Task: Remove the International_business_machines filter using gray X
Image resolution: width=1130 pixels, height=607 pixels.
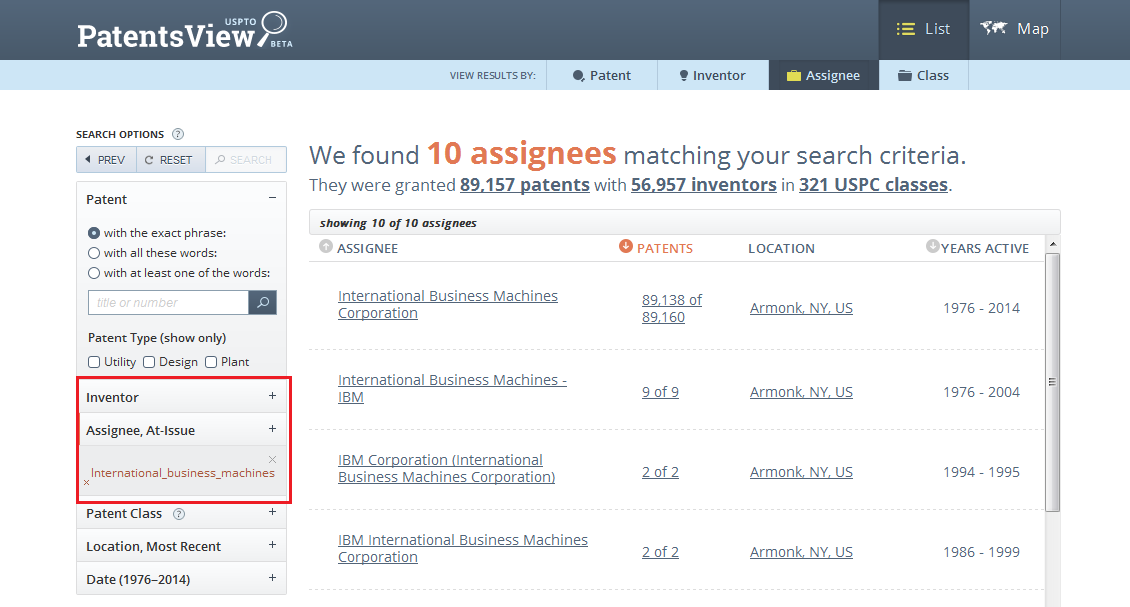Action: [272, 459]
